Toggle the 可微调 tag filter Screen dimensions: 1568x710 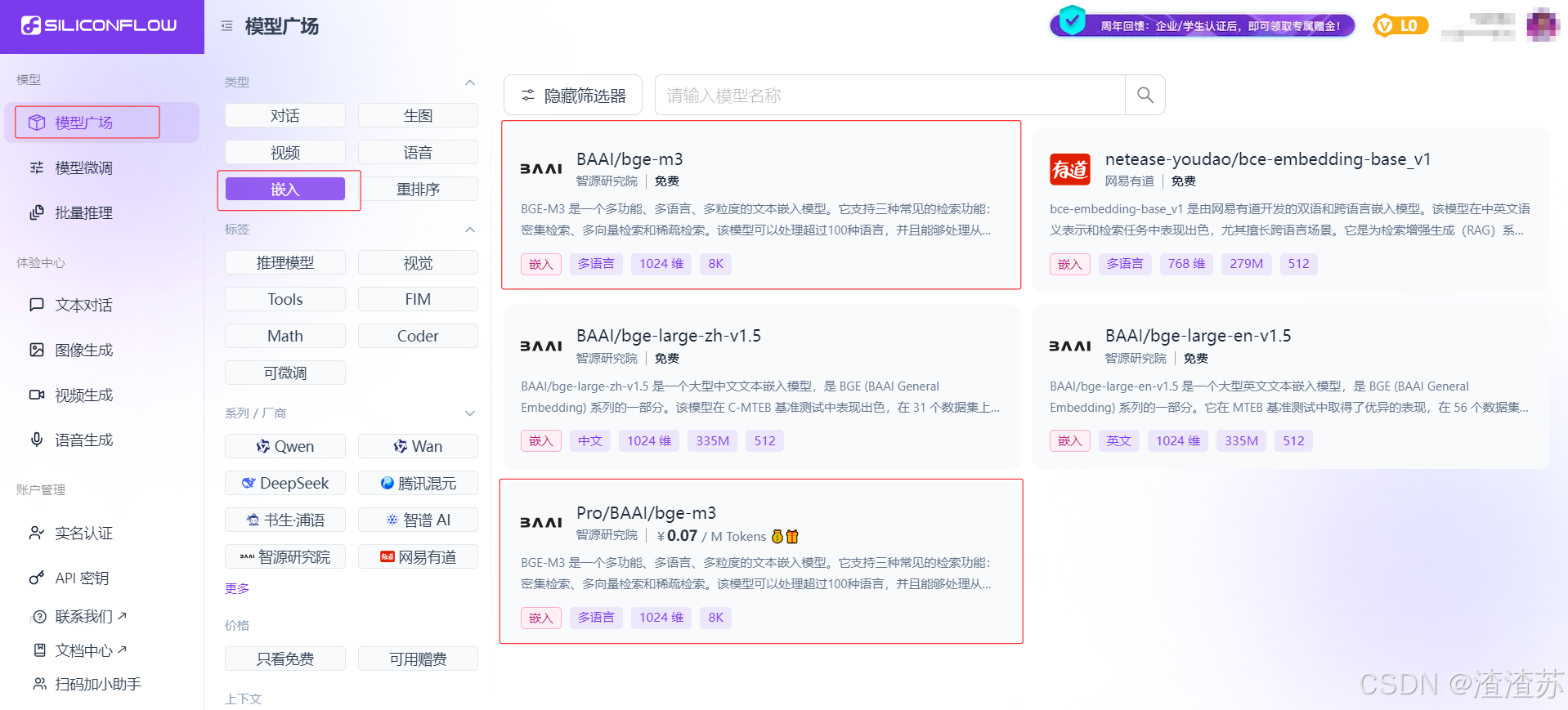coord(285,373)
